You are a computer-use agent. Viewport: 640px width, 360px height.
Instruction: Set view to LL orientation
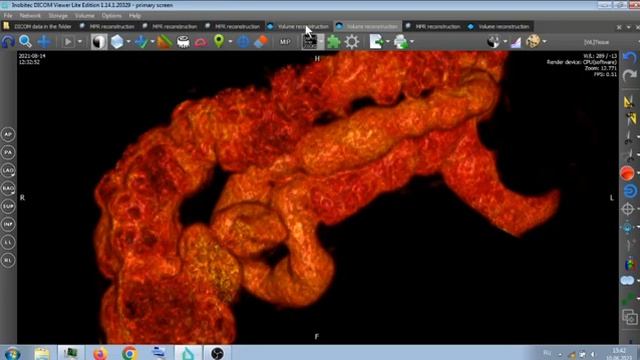[x=8, y=242]
